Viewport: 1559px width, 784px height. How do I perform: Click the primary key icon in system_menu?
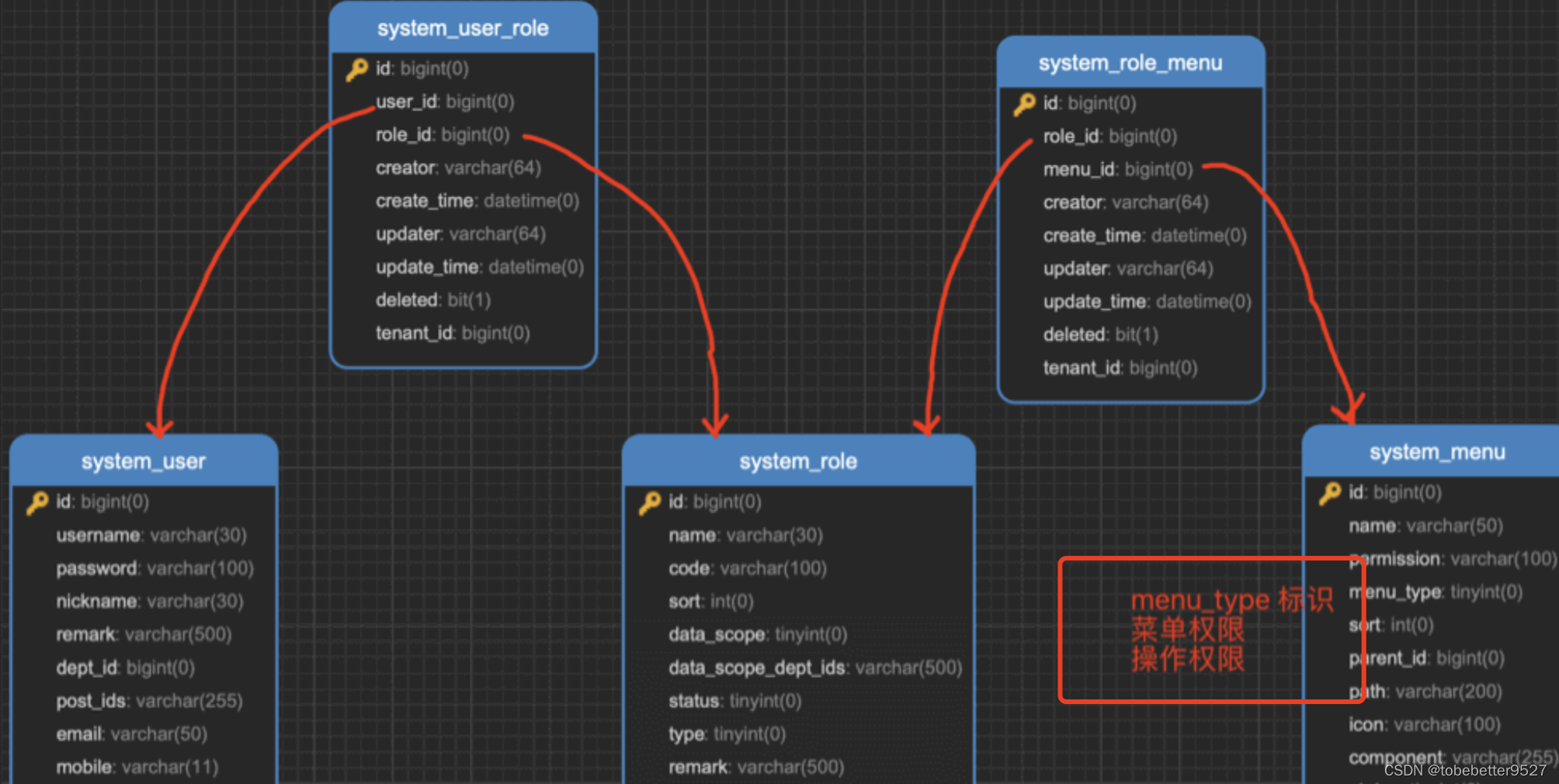tap(1330, 494)
